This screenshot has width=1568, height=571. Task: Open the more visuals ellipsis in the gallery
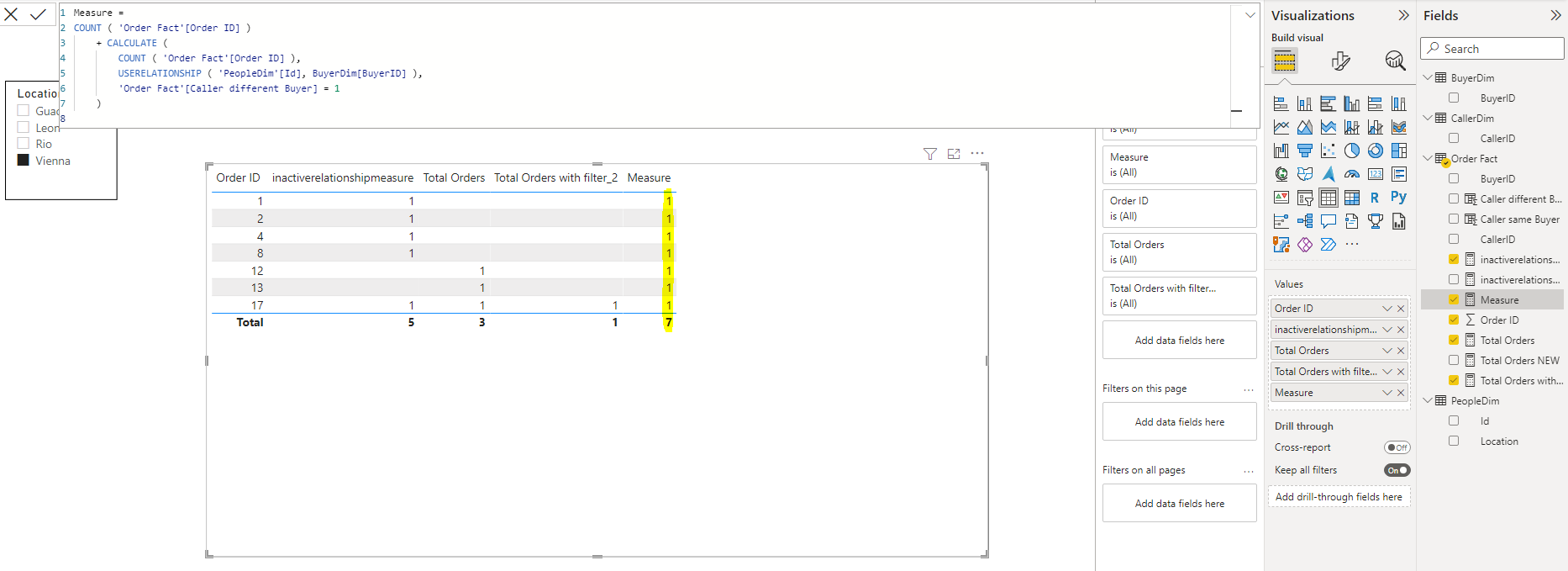[1352, 244]
